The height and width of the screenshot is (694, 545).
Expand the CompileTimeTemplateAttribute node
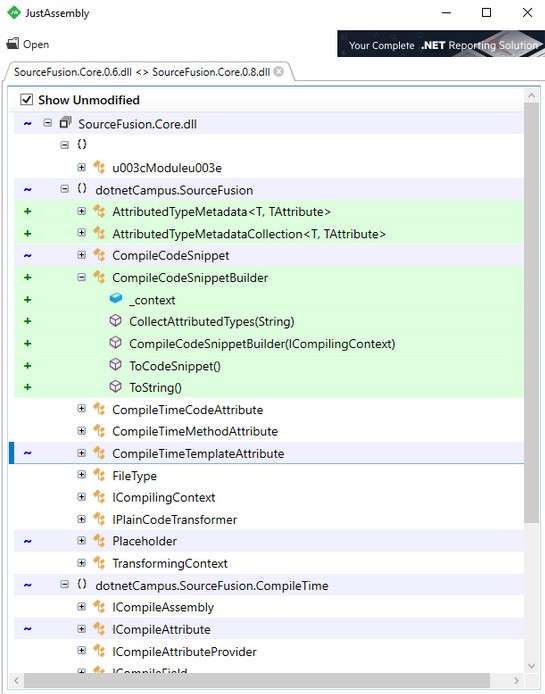pos(81,453)
